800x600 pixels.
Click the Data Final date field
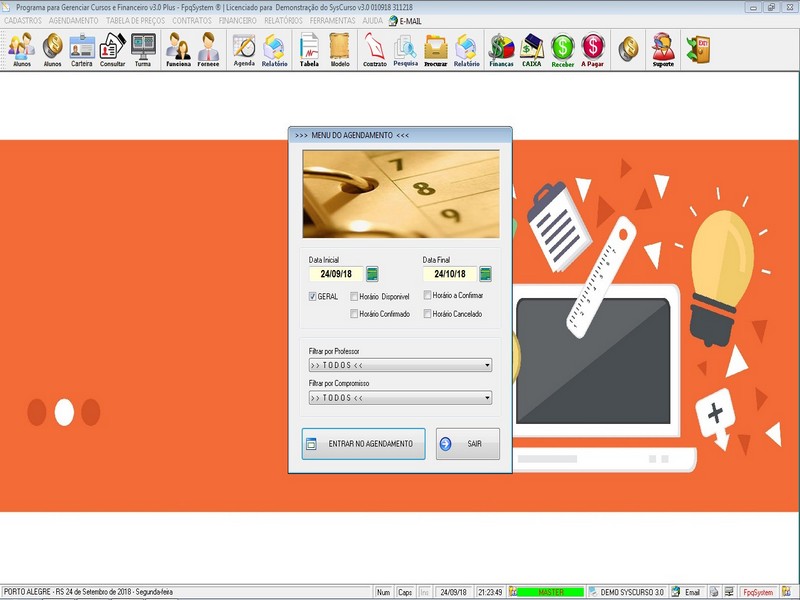coord(450,274)
